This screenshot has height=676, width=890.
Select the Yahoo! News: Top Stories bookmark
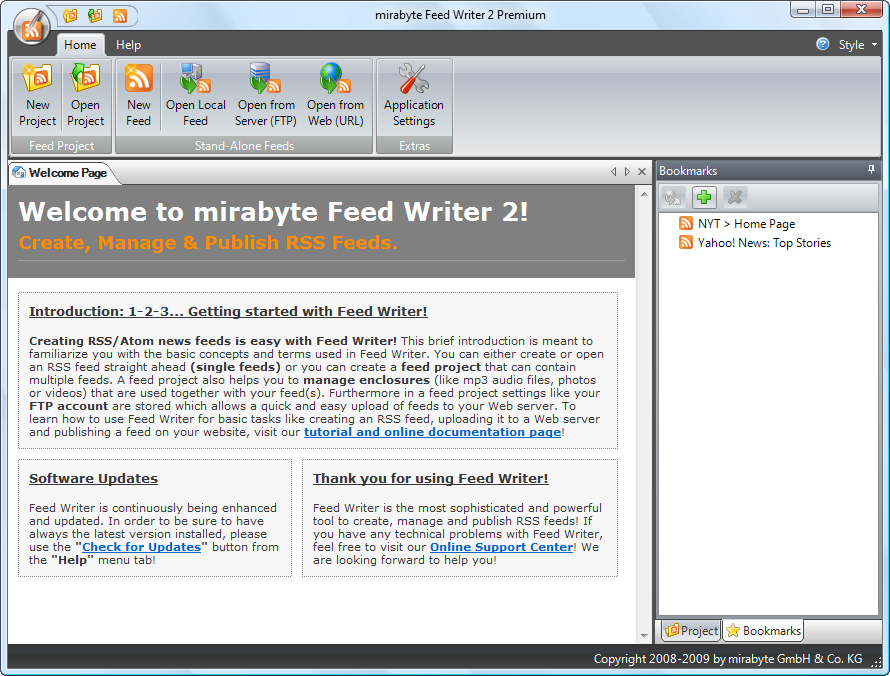(763, 243)
